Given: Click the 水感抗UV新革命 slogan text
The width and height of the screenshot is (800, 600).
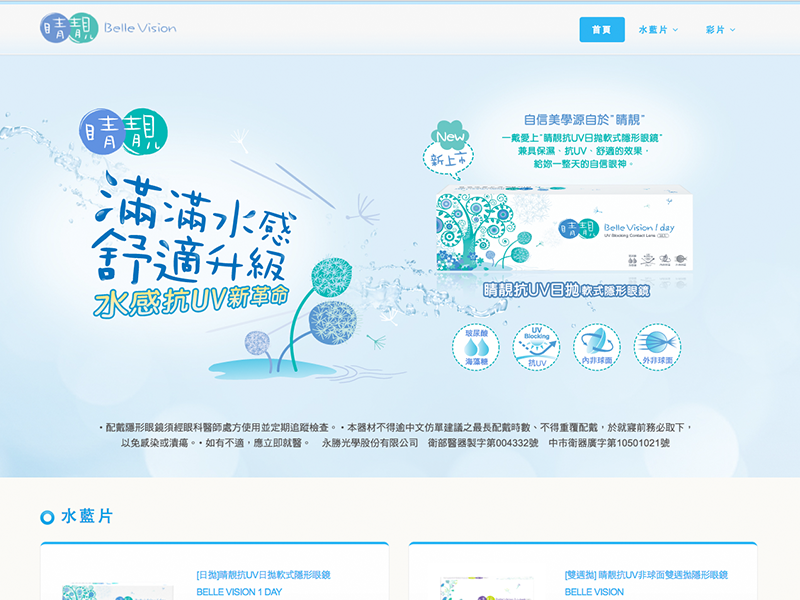Looking at the screenshot, I should [x=191, y=301].
